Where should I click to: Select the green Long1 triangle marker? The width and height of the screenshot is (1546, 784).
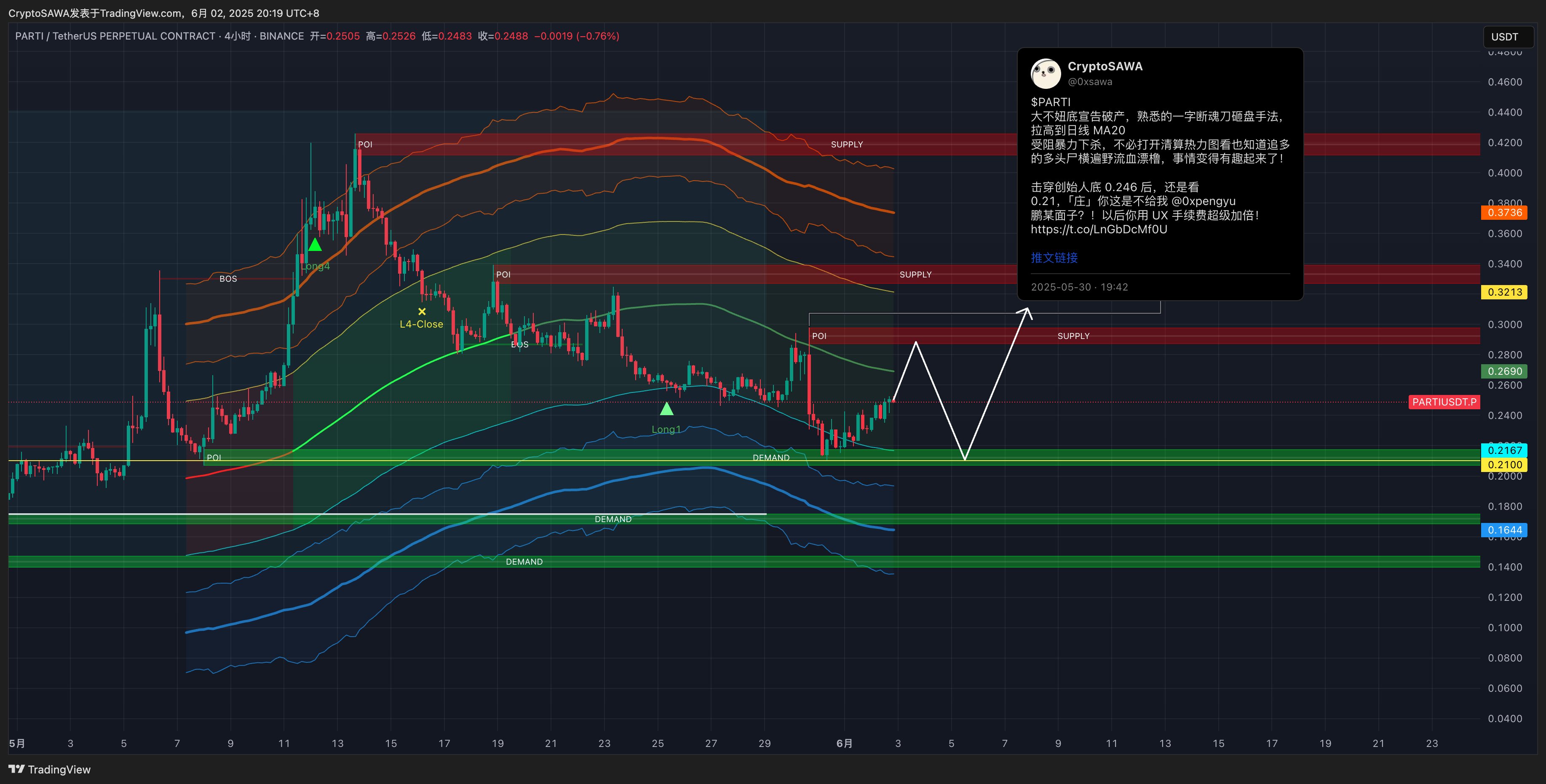click(x=666, y=409)
